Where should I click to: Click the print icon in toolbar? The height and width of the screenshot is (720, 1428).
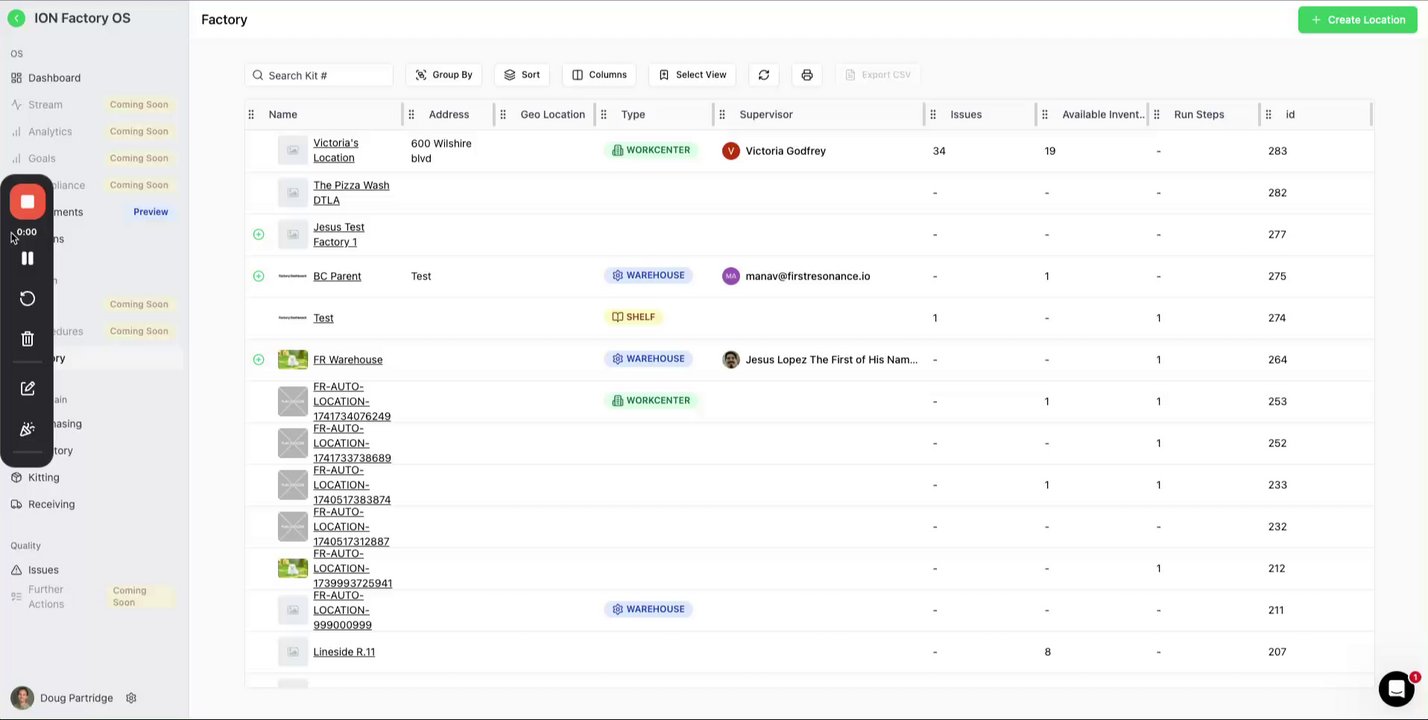[x=807, y=75]
